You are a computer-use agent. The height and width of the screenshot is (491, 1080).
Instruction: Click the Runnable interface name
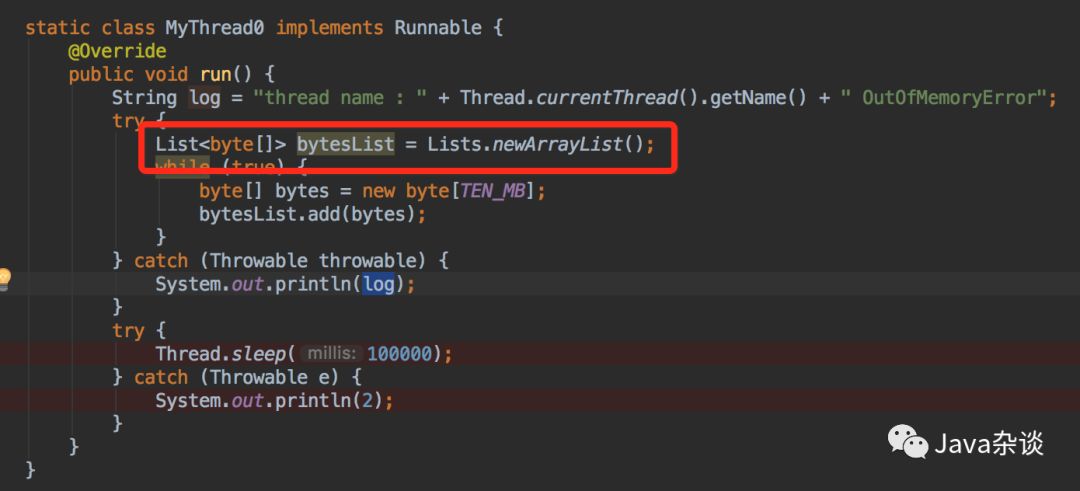point(437,28)
